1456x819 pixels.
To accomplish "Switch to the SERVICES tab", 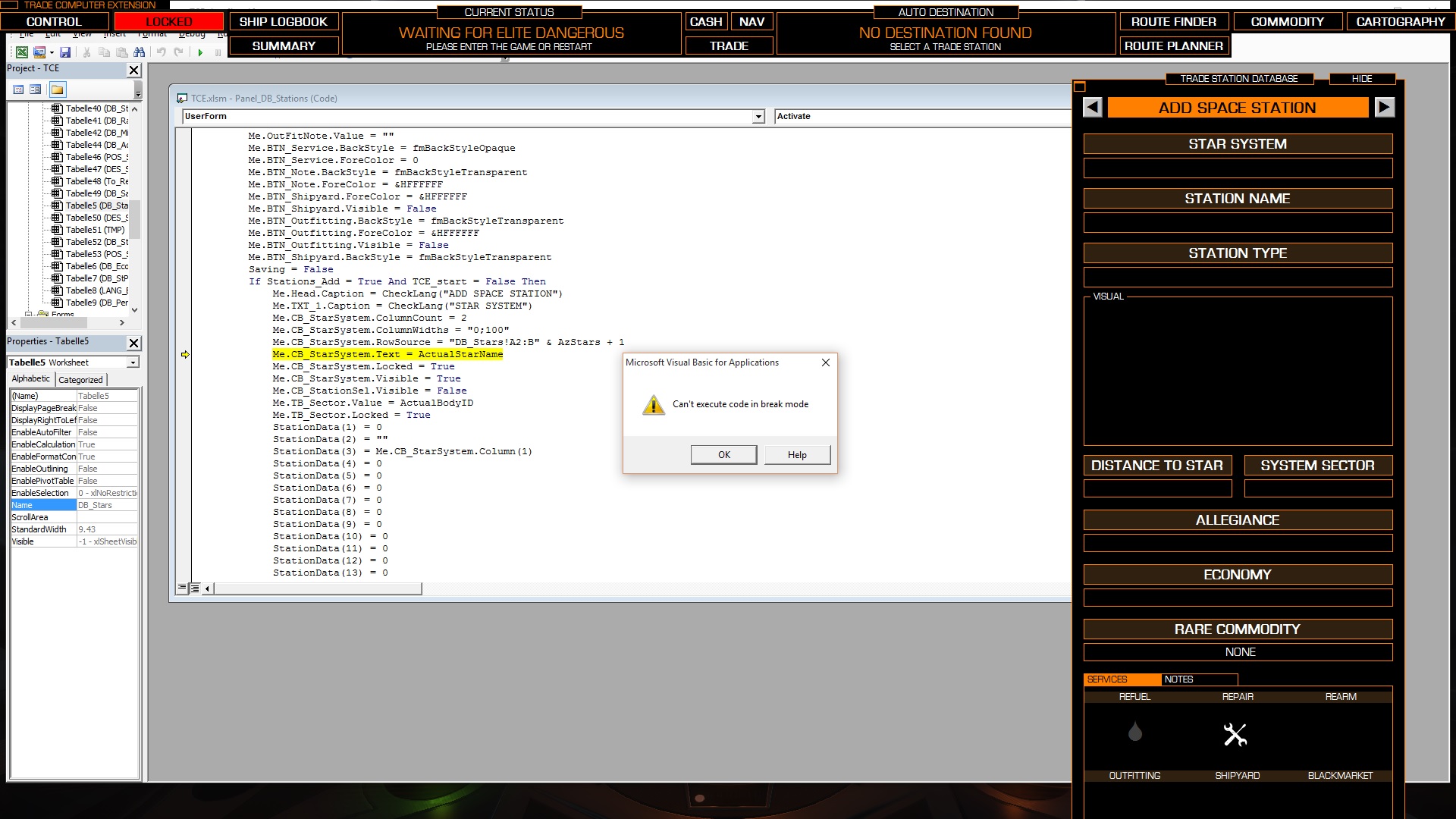I will pos(1122,679).
